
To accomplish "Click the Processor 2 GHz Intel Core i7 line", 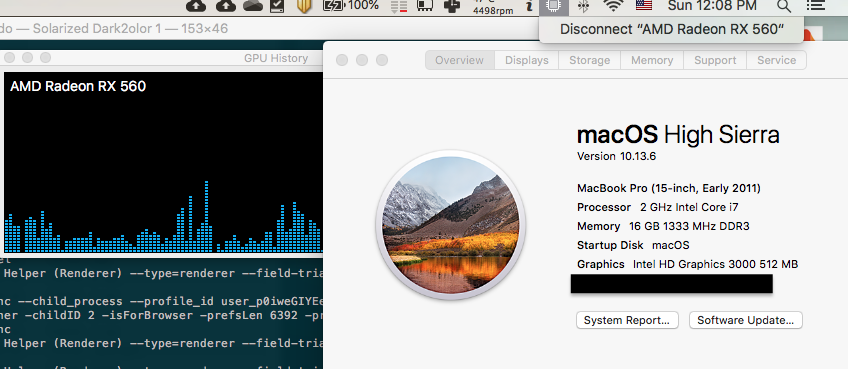I will point(658,207).
